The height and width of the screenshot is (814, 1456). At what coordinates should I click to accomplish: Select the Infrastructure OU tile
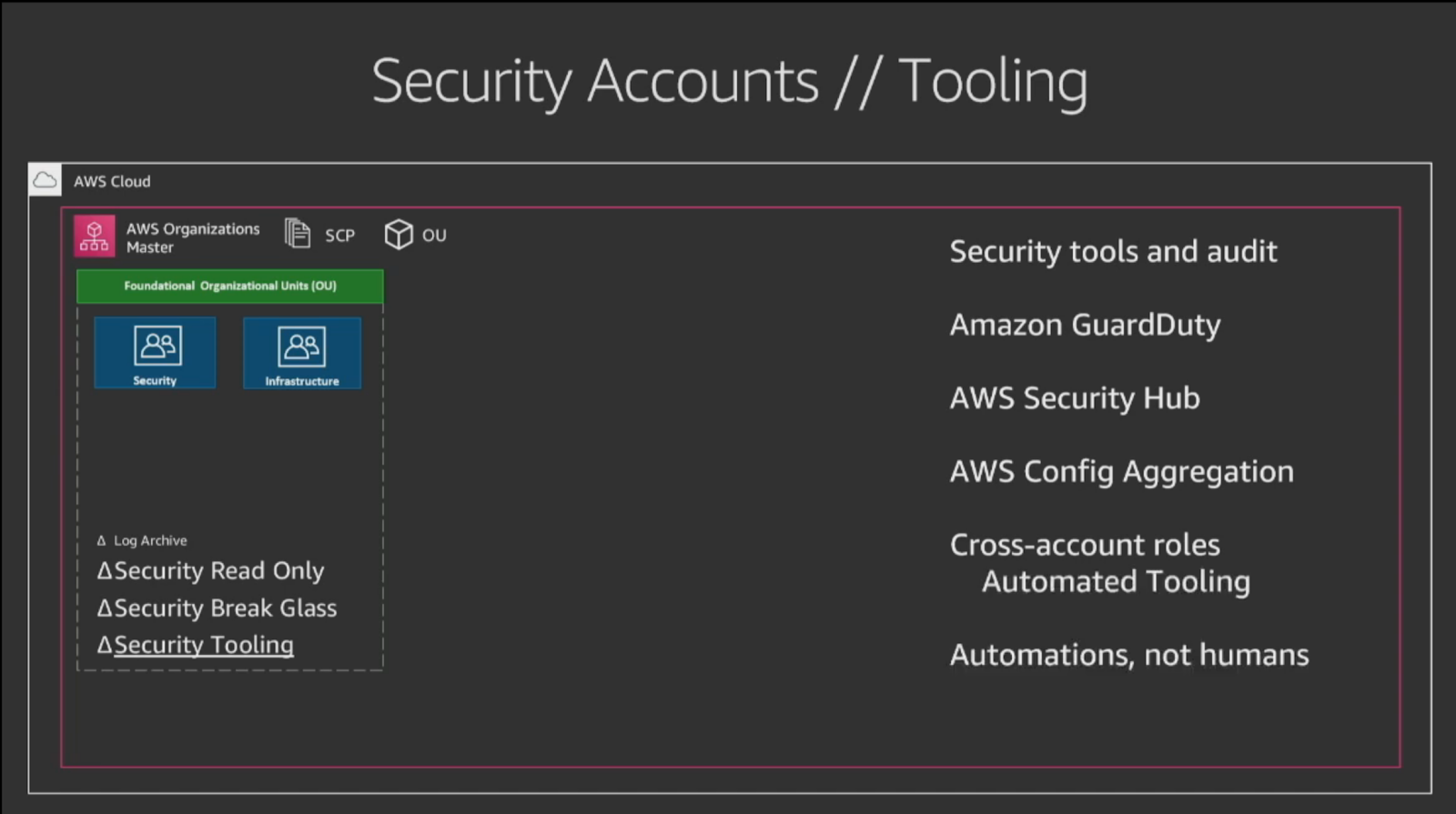(302, 353)
